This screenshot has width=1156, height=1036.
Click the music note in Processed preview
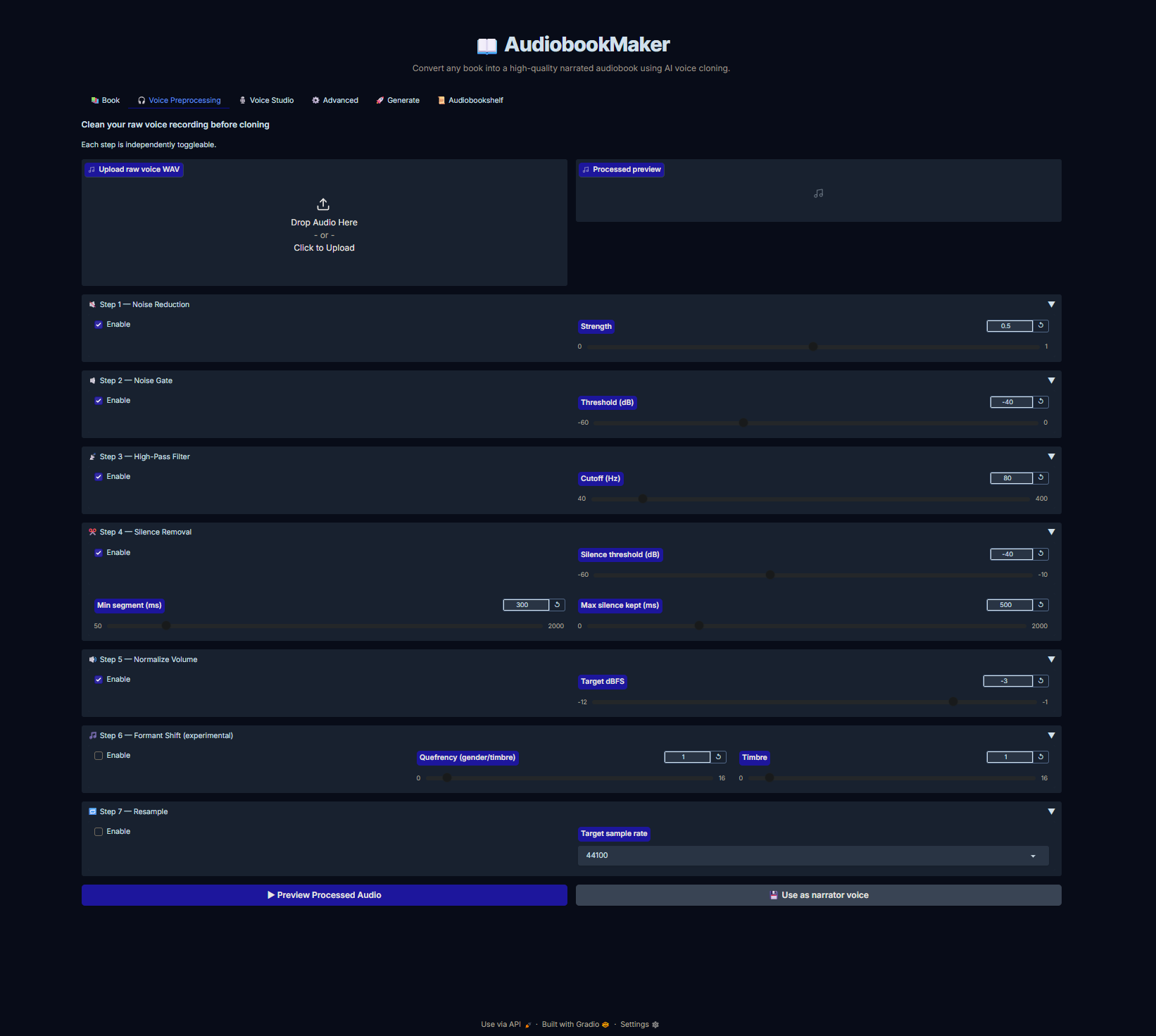pos(818,193)
